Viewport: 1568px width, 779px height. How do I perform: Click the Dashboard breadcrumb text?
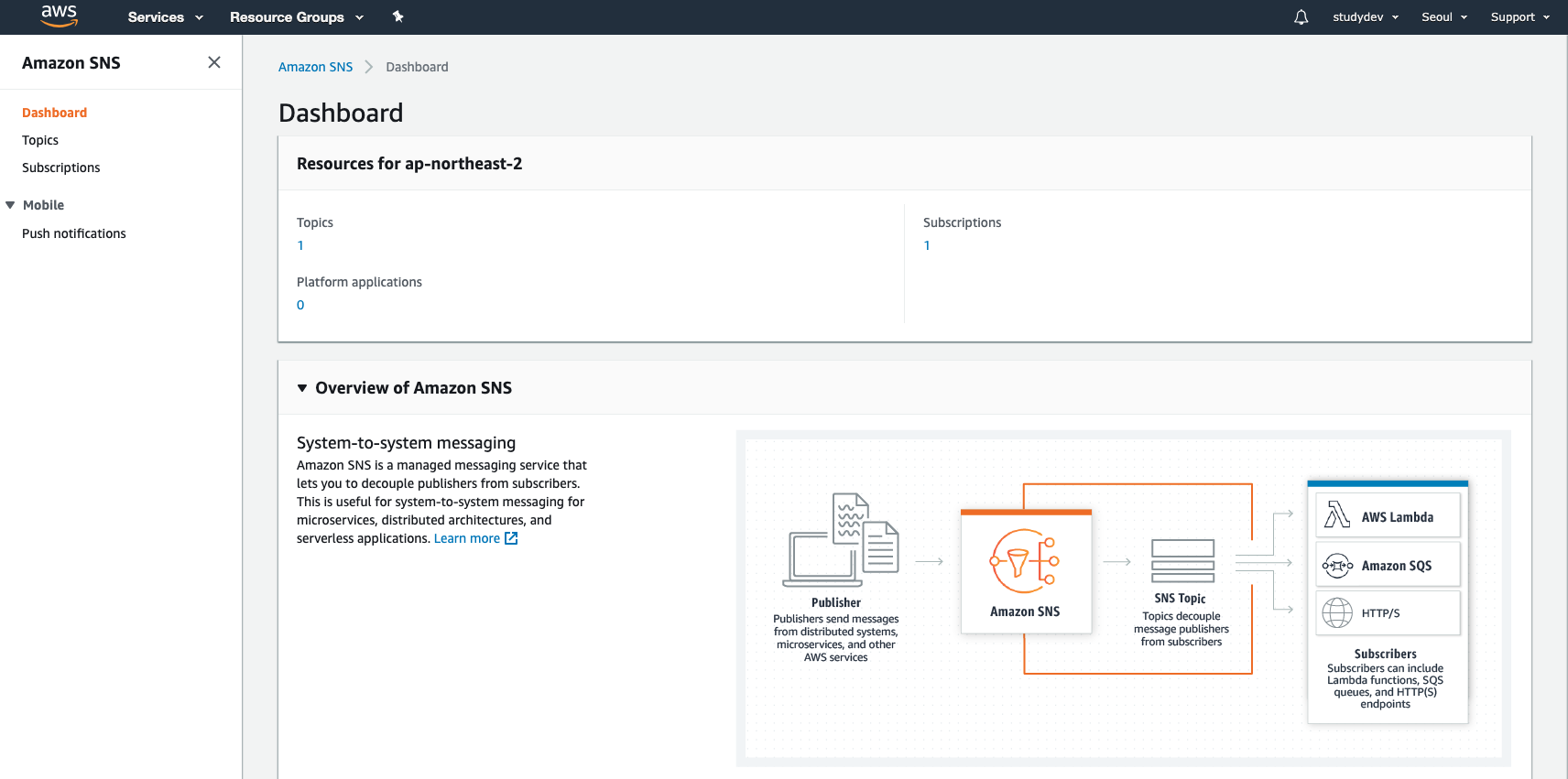(x=417, y=67)
